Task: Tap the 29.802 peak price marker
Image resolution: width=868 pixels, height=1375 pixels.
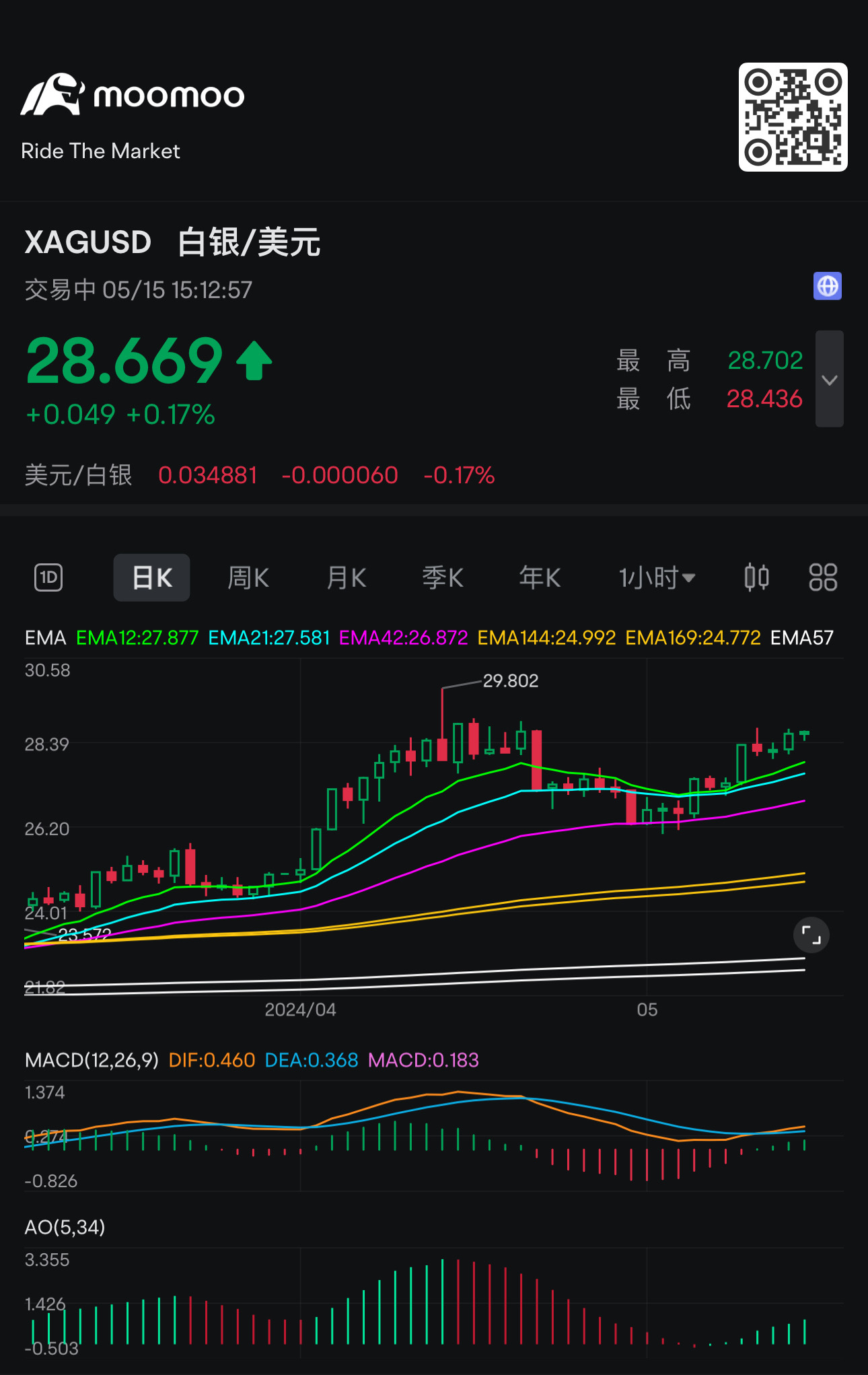Action: point(511,681)
